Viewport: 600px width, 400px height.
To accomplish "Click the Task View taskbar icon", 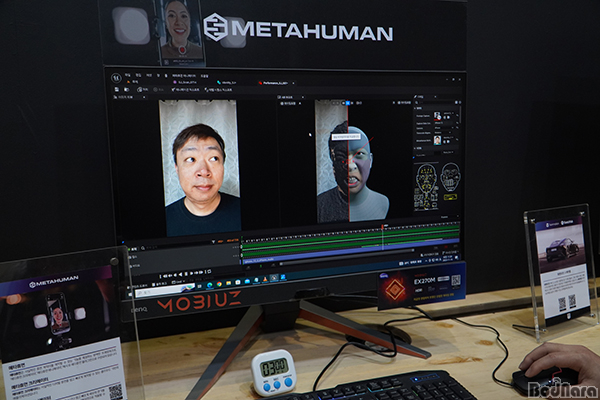I will click(x=199, y=286).
